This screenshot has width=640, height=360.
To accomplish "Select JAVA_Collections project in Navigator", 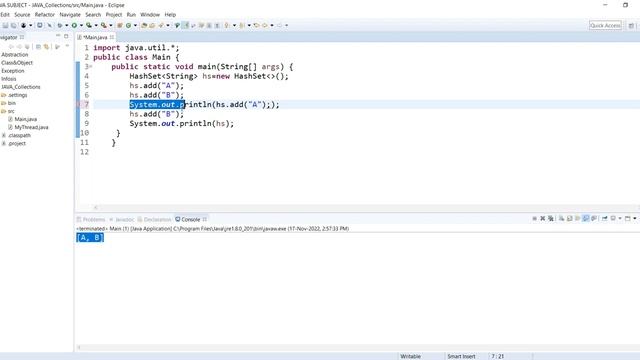I will [x=20, y=87].
